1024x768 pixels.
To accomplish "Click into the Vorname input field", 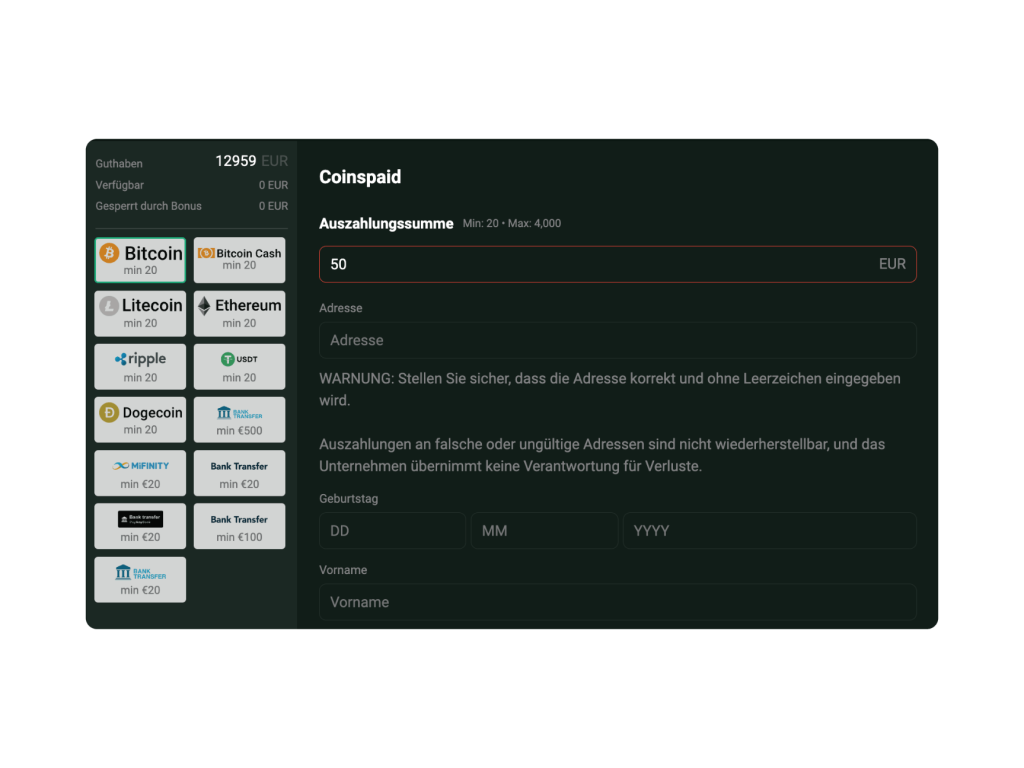I will [618, 602].
